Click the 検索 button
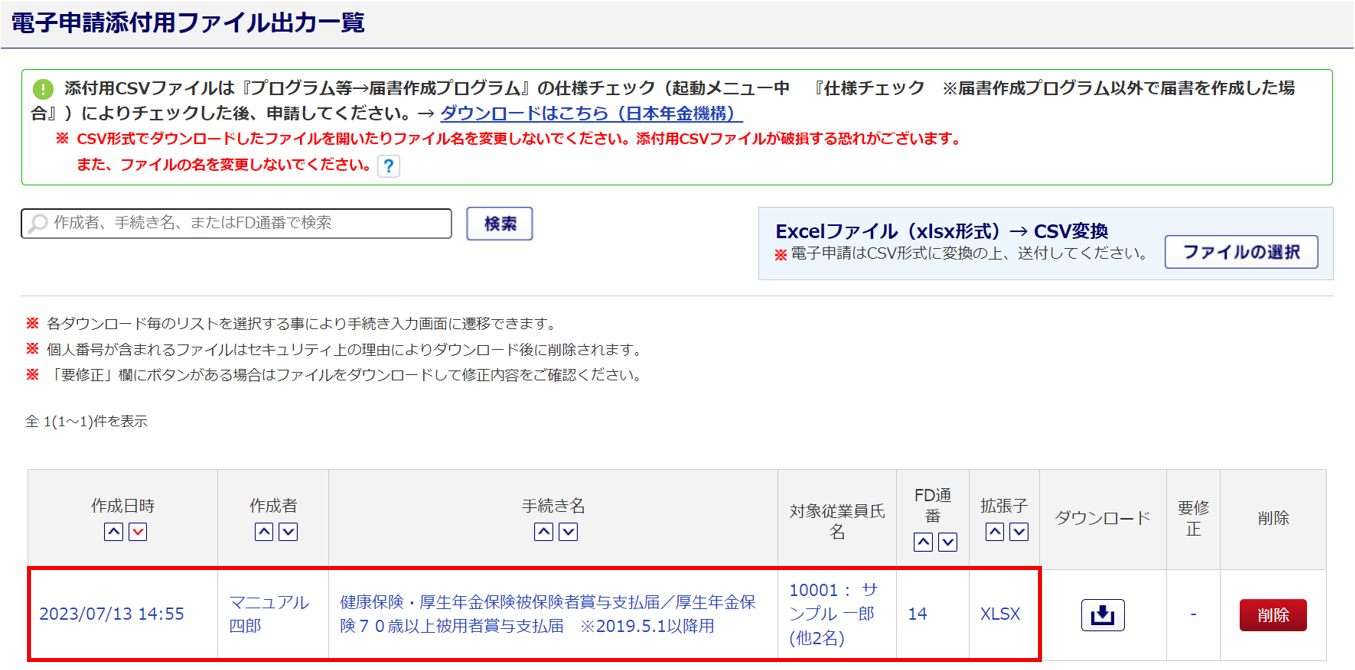Image resolution: width=1355 pixels, height=670 pixels. (500, 224)
